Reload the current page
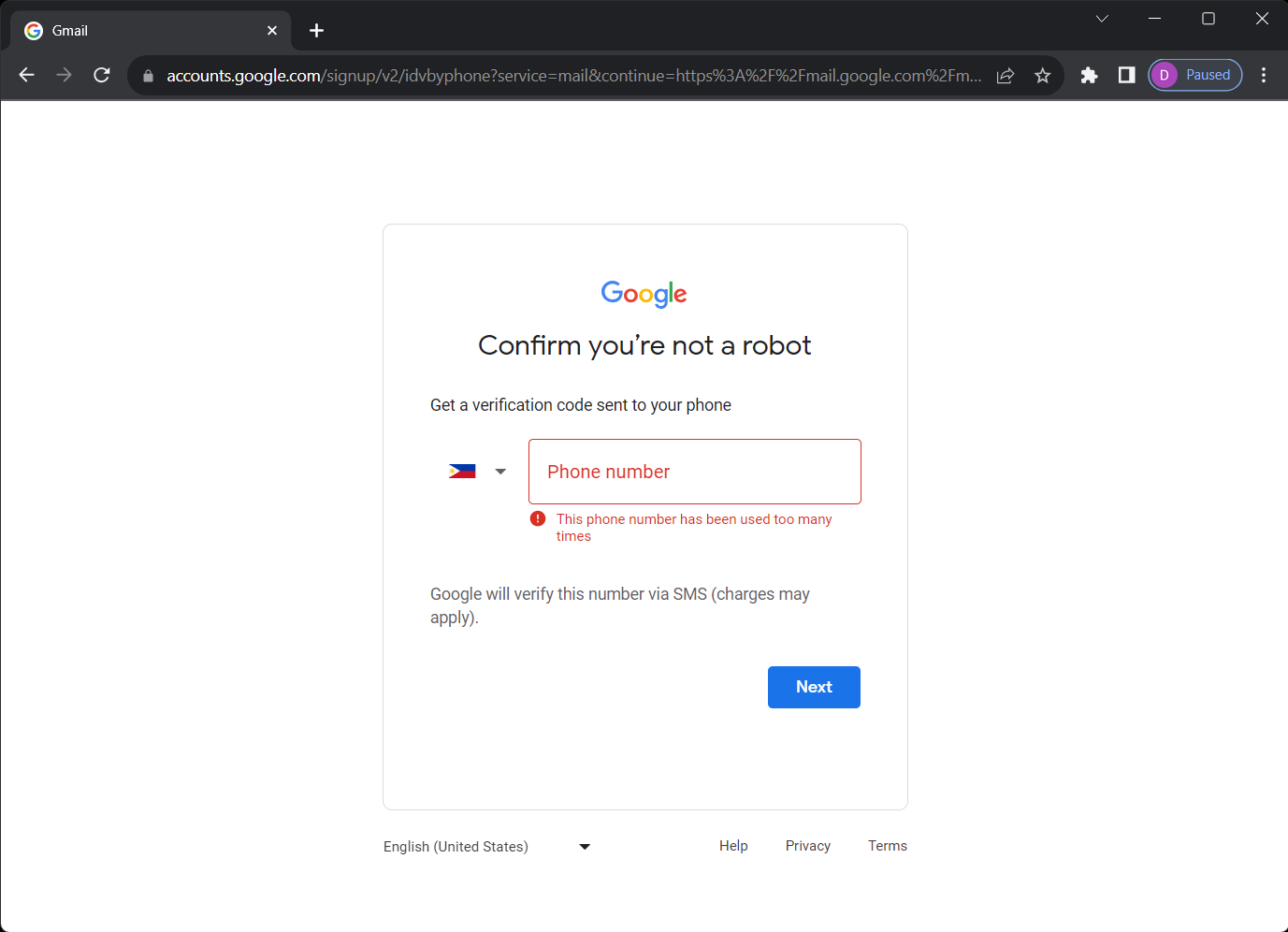This screenshot has height=932, width=1288. (102, 75)
